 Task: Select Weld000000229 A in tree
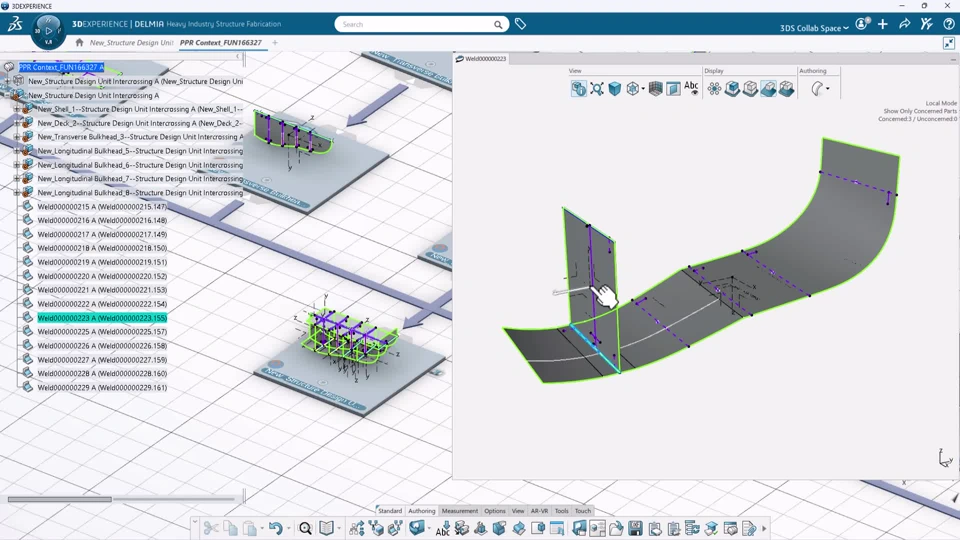click(x=102, y=388)
